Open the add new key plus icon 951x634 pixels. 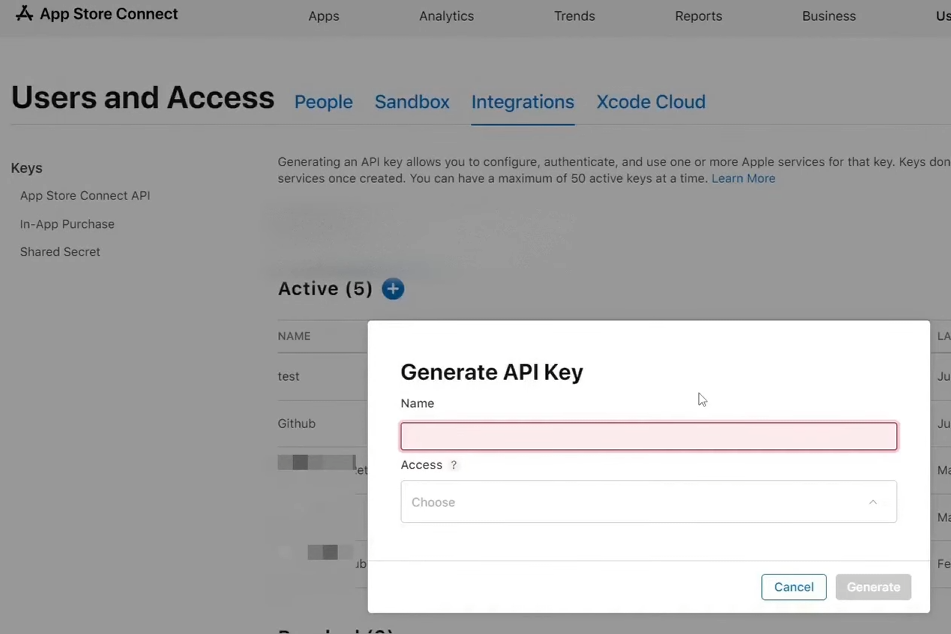click(392, 288)
